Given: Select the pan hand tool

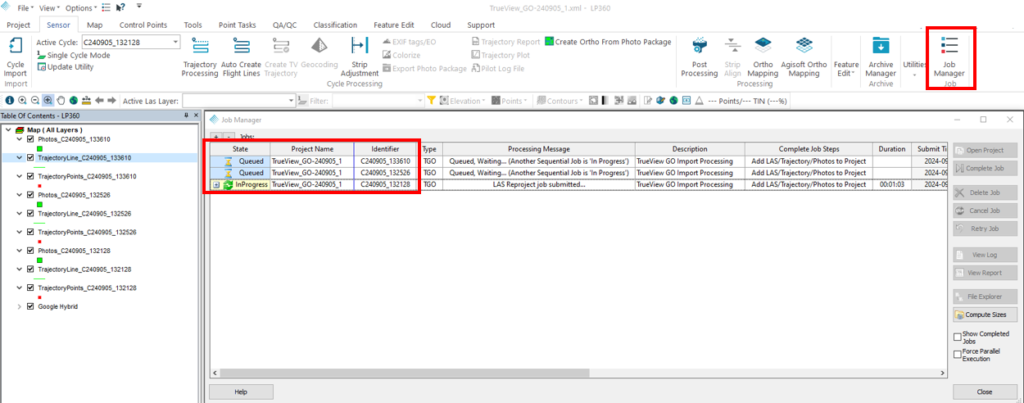Looking at the screenshot, I should tap(61, 101).
